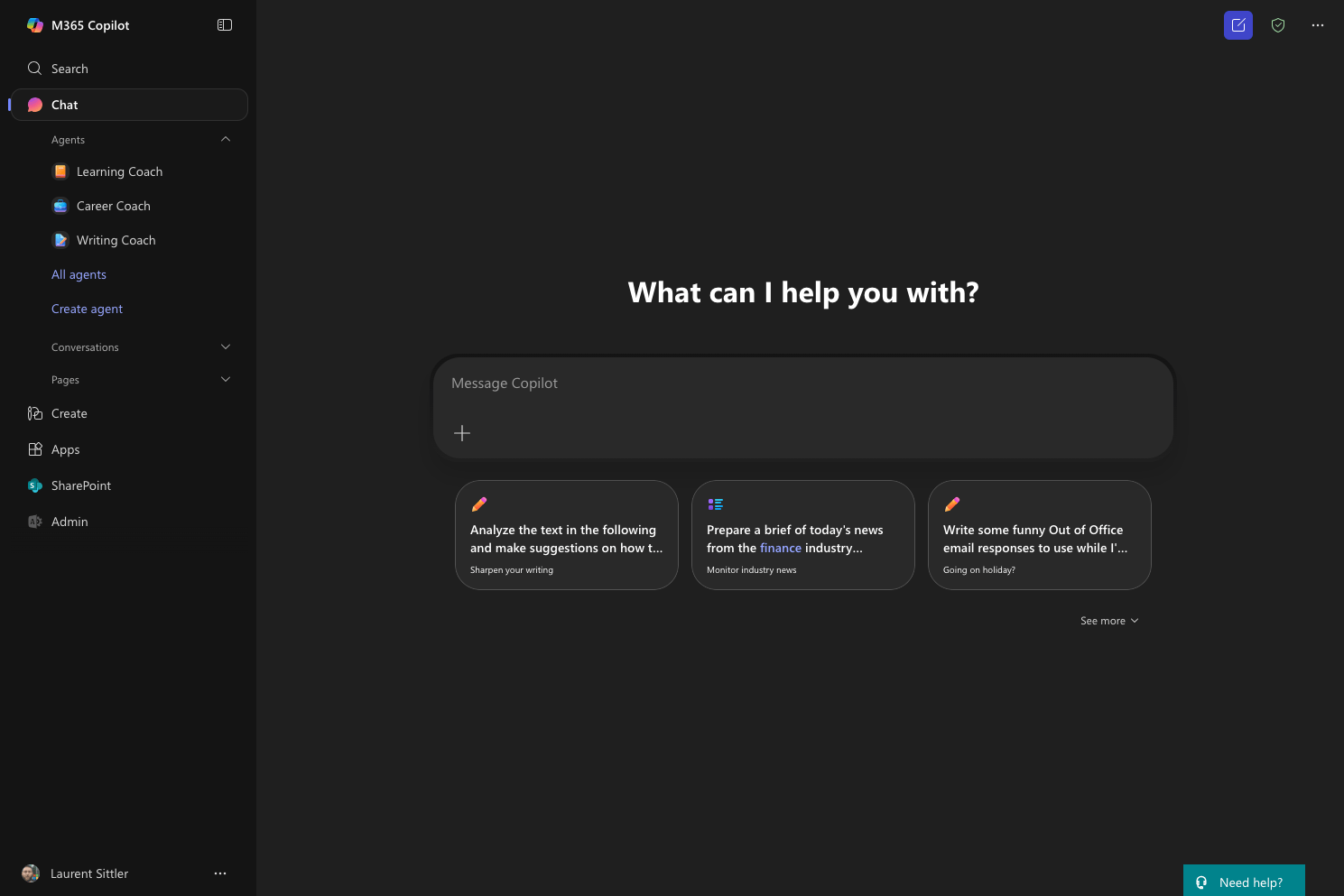Click the Need help? button

tap(1244, 881)
